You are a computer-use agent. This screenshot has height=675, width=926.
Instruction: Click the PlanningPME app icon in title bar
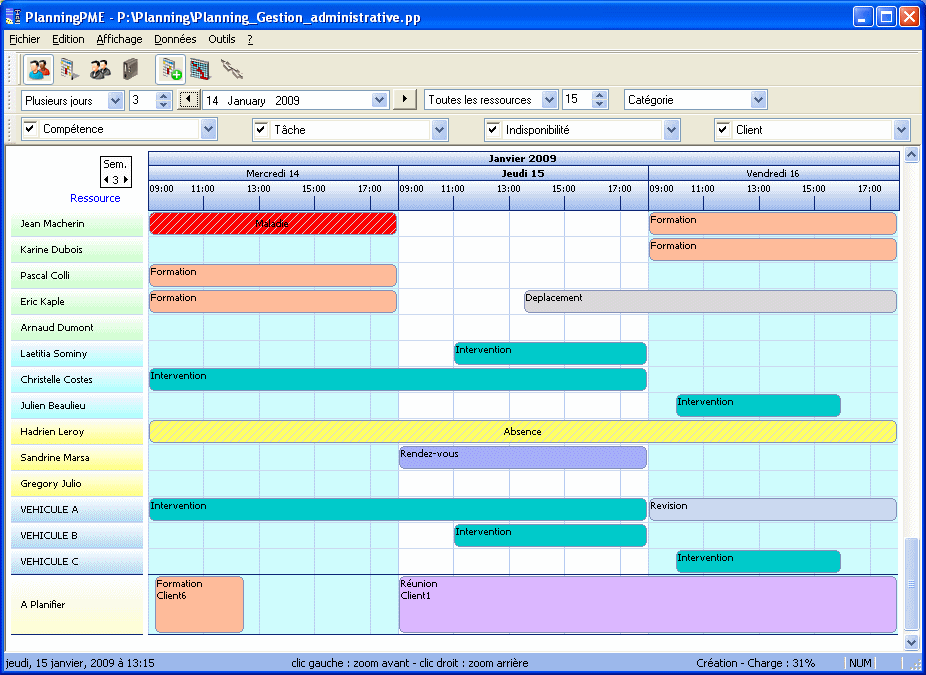14,17
